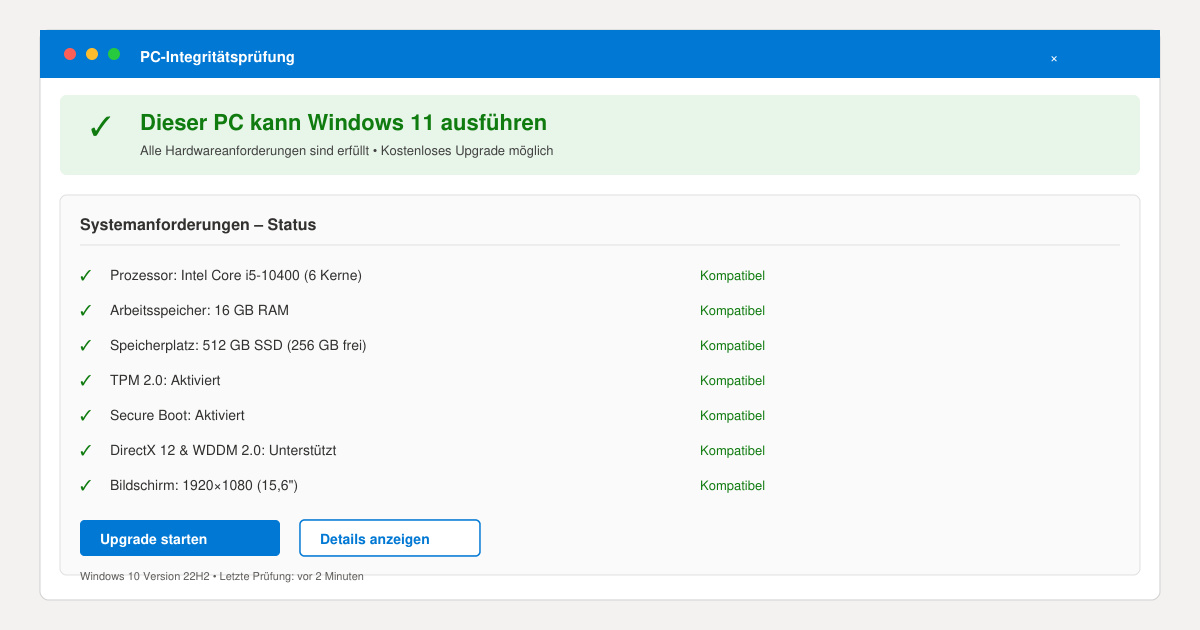Click Kompatibel status in Speicherplatz row
Image resolution: width=1200 pixels, height=630 pixels.
click(x=732, y=346)
